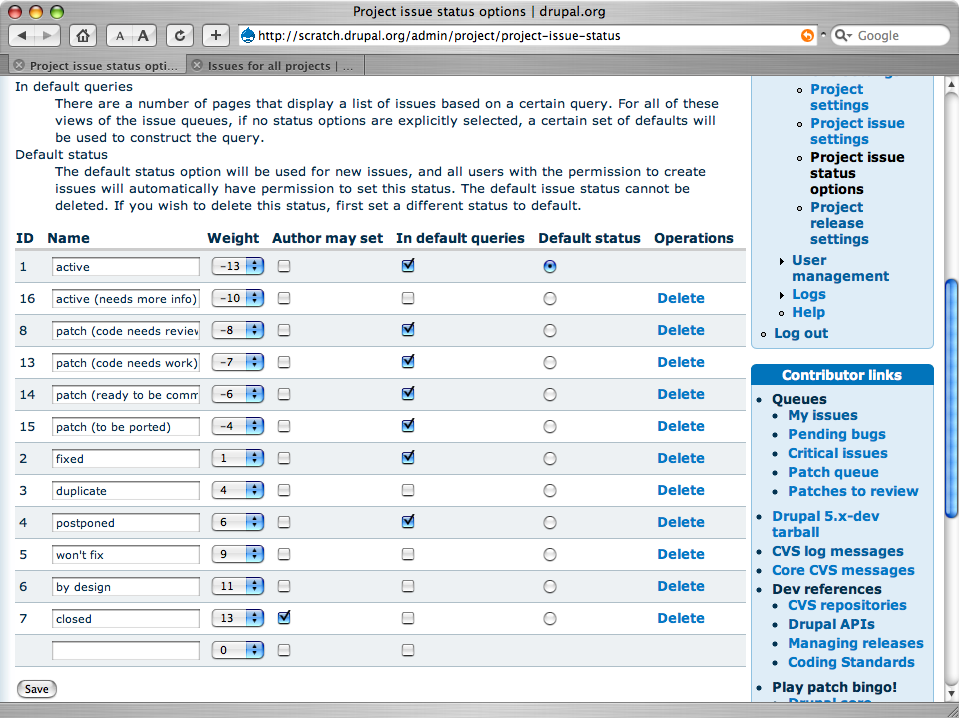Toggle 'Author may set' for active row

point(284,266)
